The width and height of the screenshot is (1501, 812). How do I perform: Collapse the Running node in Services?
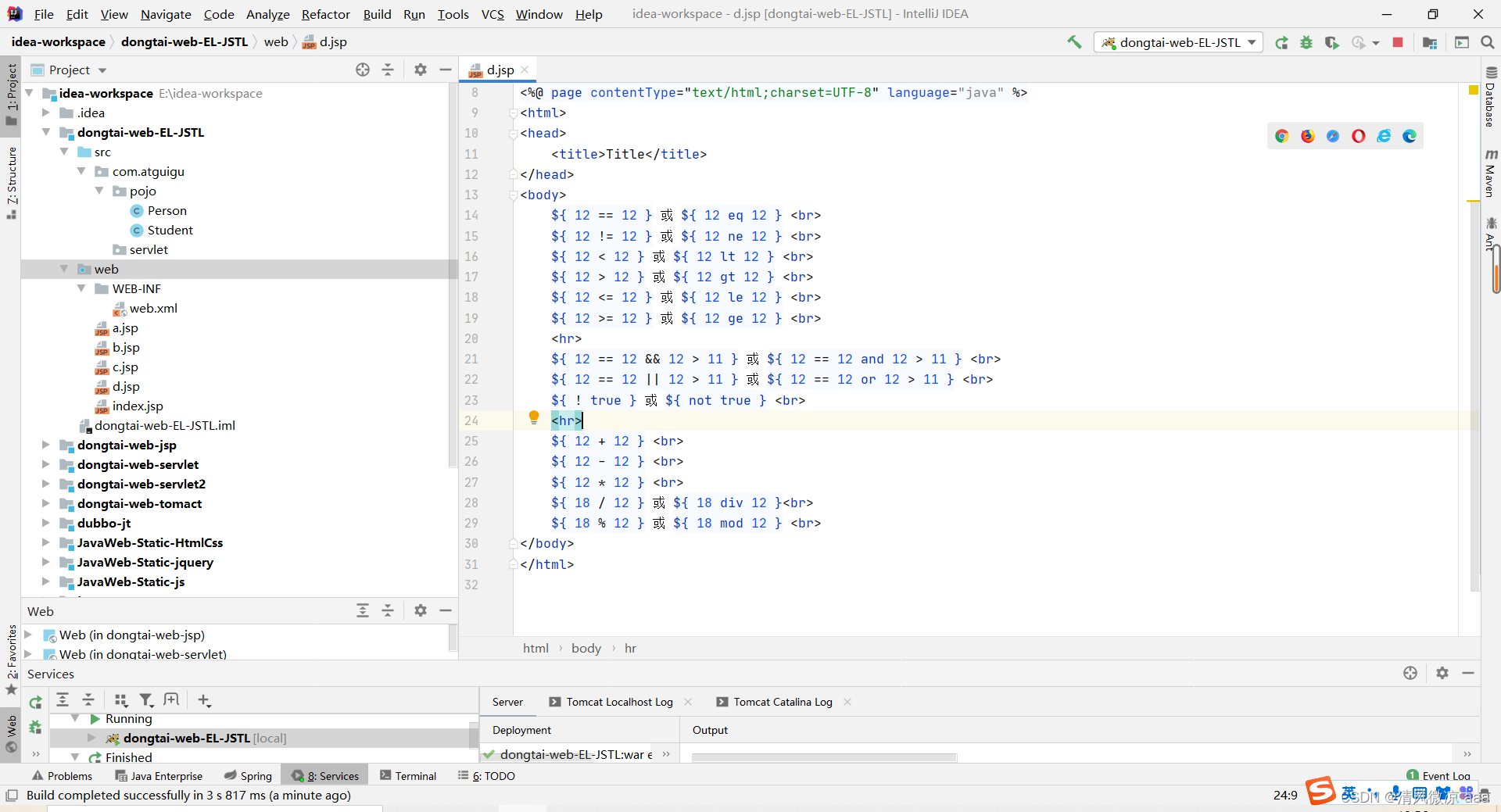coord(75,718)
